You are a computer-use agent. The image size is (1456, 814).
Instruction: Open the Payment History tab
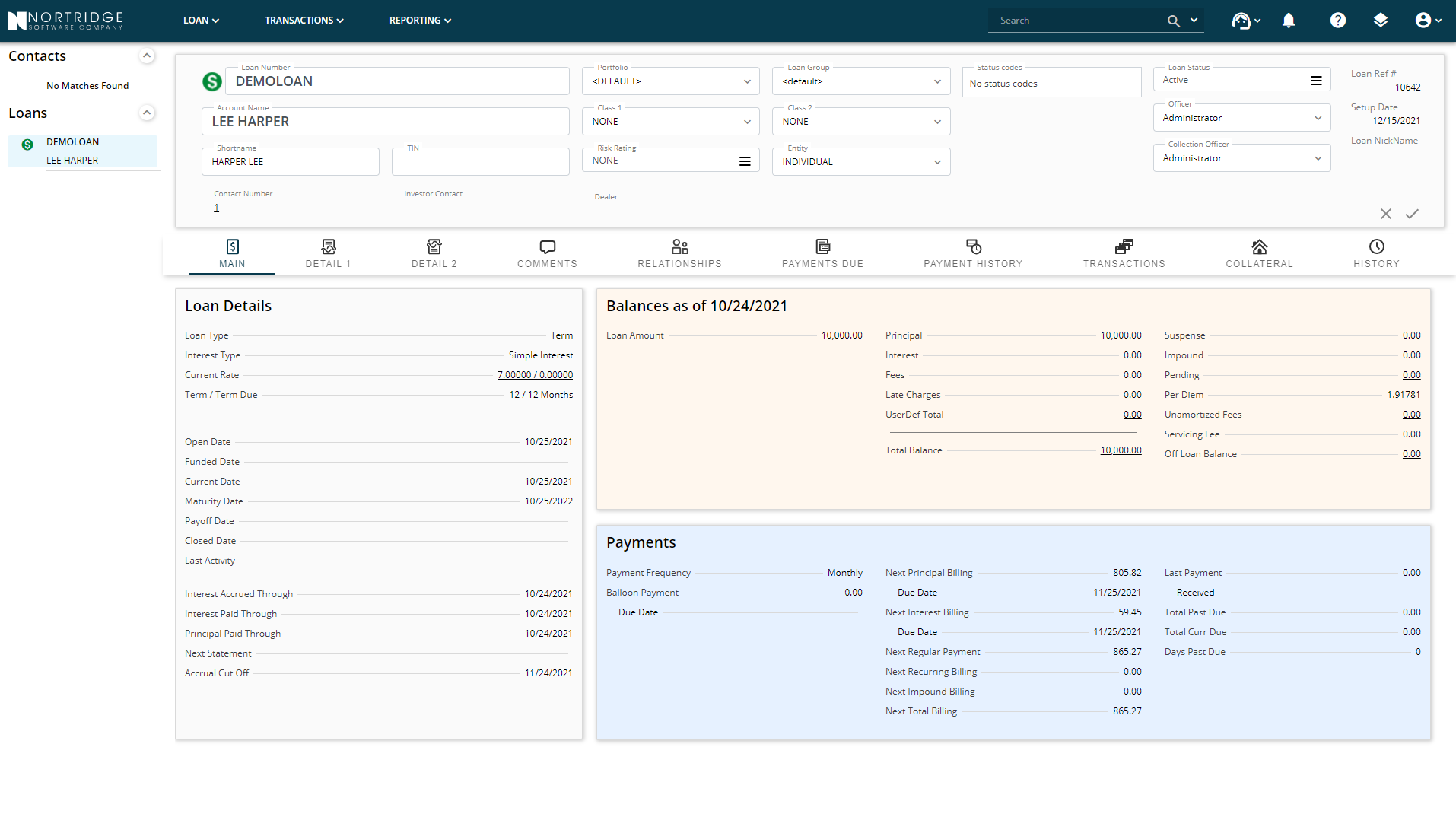pos(973,254)
